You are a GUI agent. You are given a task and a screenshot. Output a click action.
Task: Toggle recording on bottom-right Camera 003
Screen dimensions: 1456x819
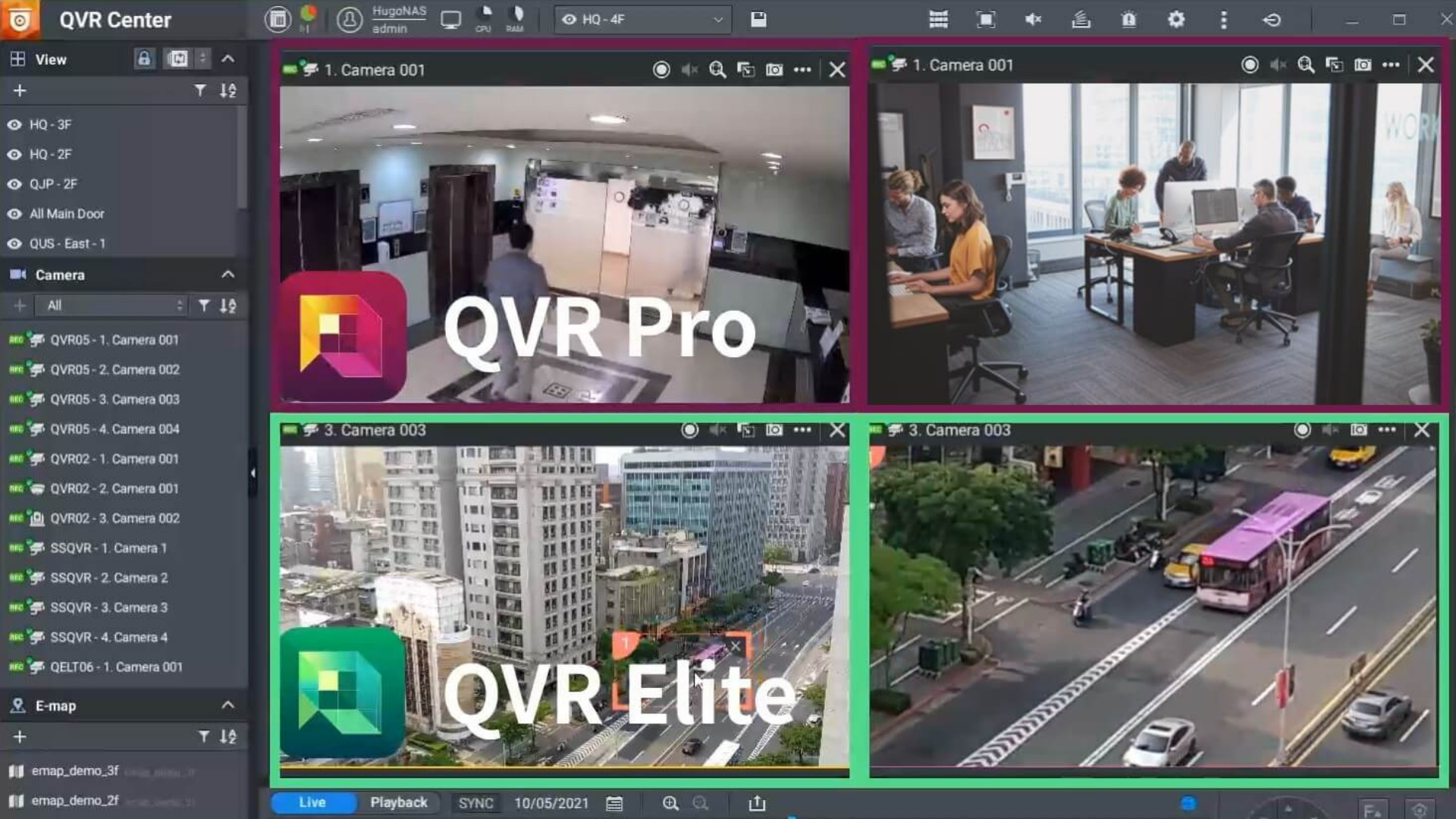[x=1302, y=430]
